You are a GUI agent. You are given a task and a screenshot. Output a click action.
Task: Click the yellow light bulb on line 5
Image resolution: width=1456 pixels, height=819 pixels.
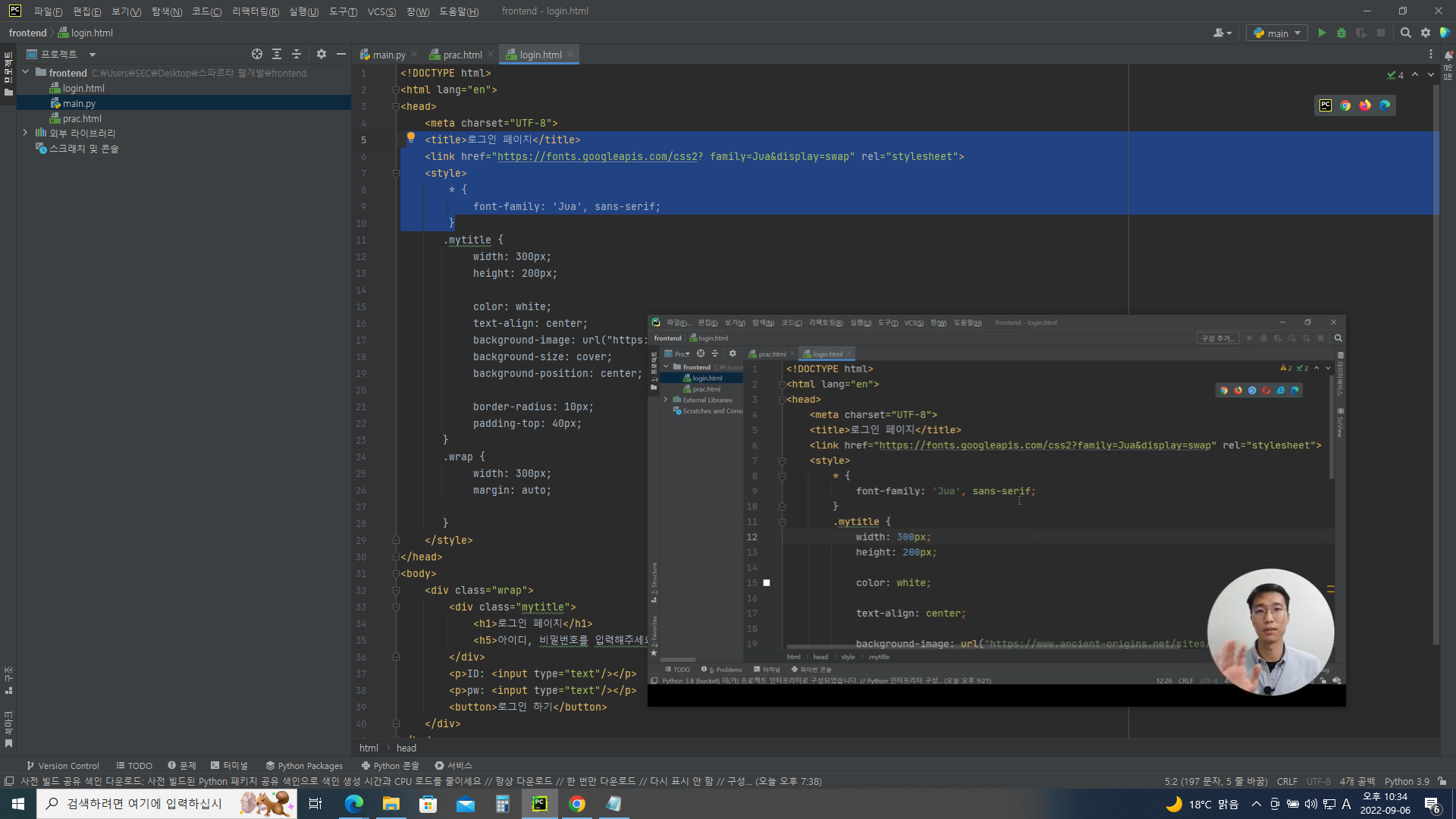click(x=411, y=138)
